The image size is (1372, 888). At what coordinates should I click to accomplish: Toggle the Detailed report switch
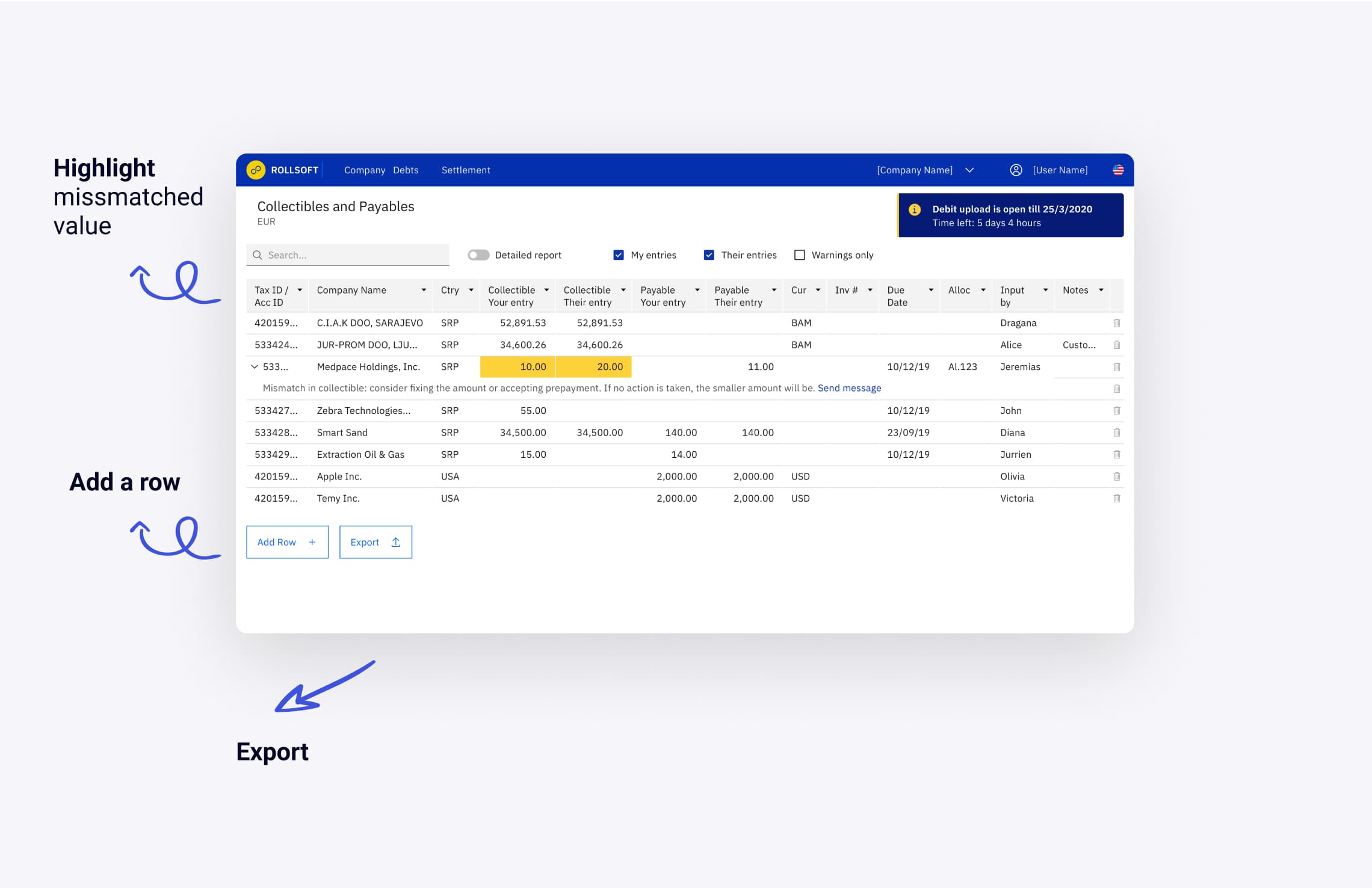point(478,255)
